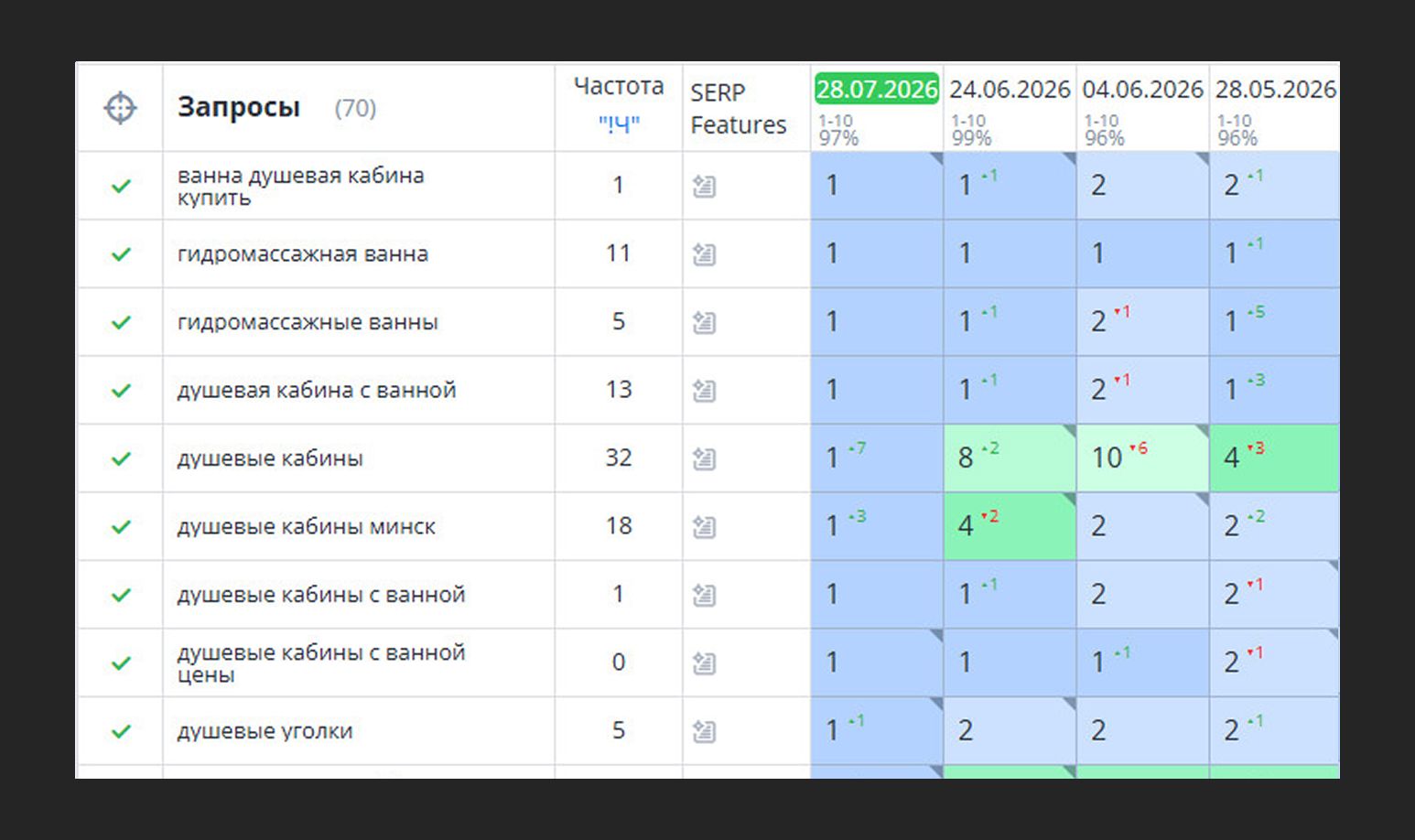Expand corner triangle on position 8 cell
The width and height of the screenshot is (1415, 840).
[1069, 431]
